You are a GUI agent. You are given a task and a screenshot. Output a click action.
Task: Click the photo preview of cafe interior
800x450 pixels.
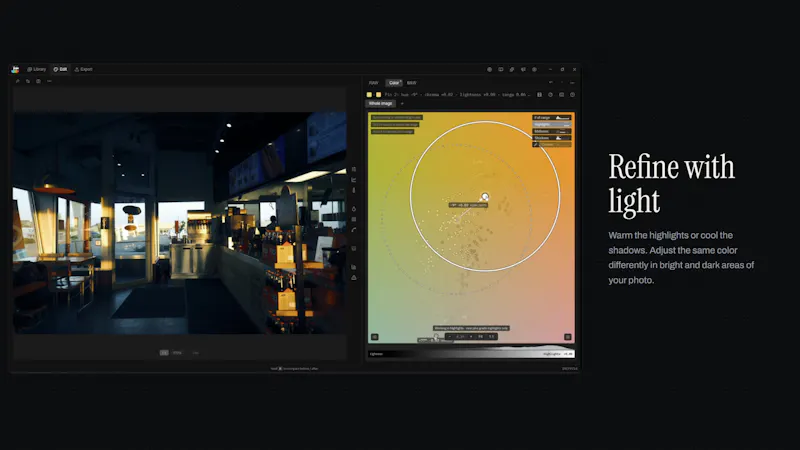click(x=180, y=223)
